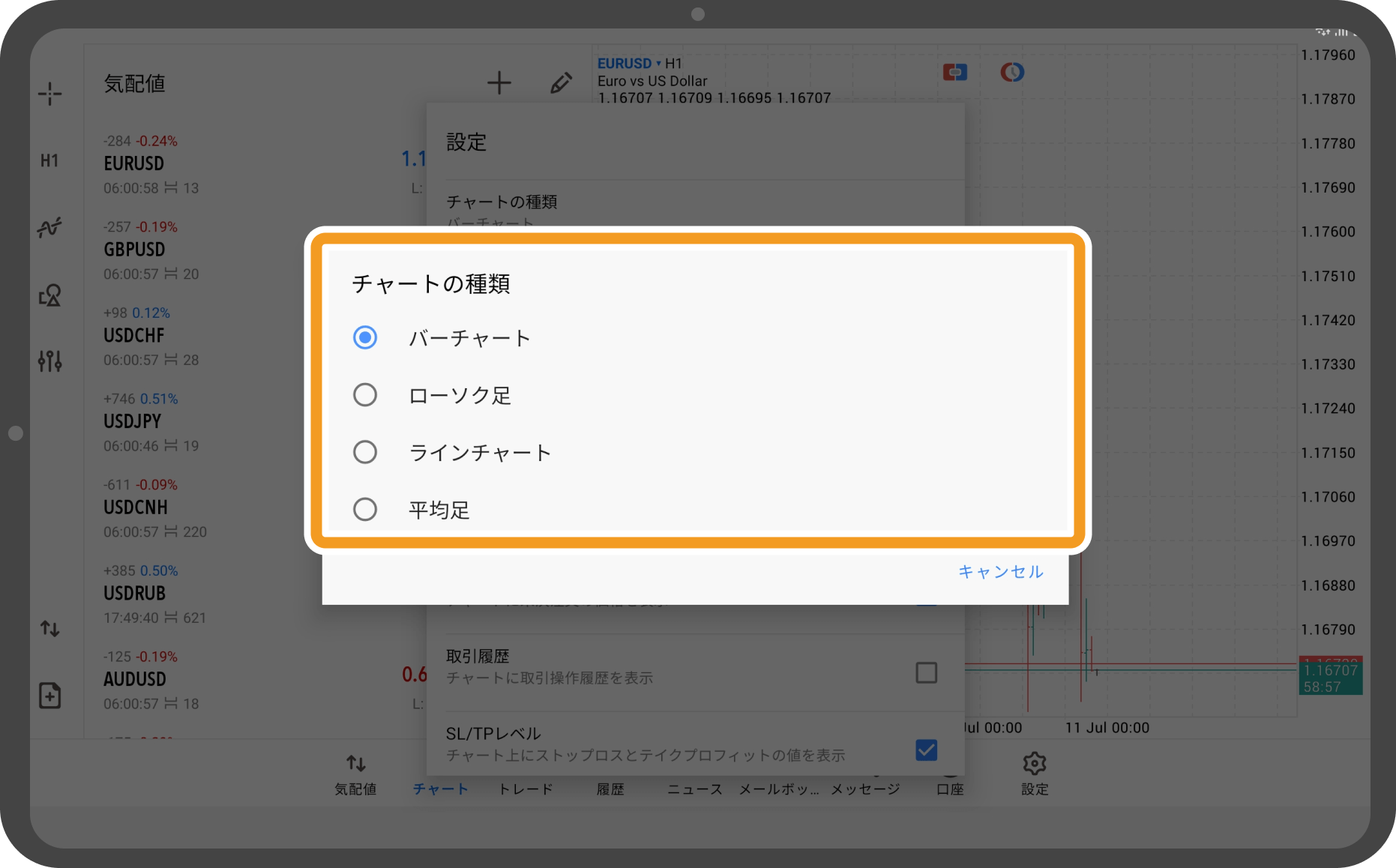
Task: Select the USDRUB row in quotes list
Action: tap(255, 594)
